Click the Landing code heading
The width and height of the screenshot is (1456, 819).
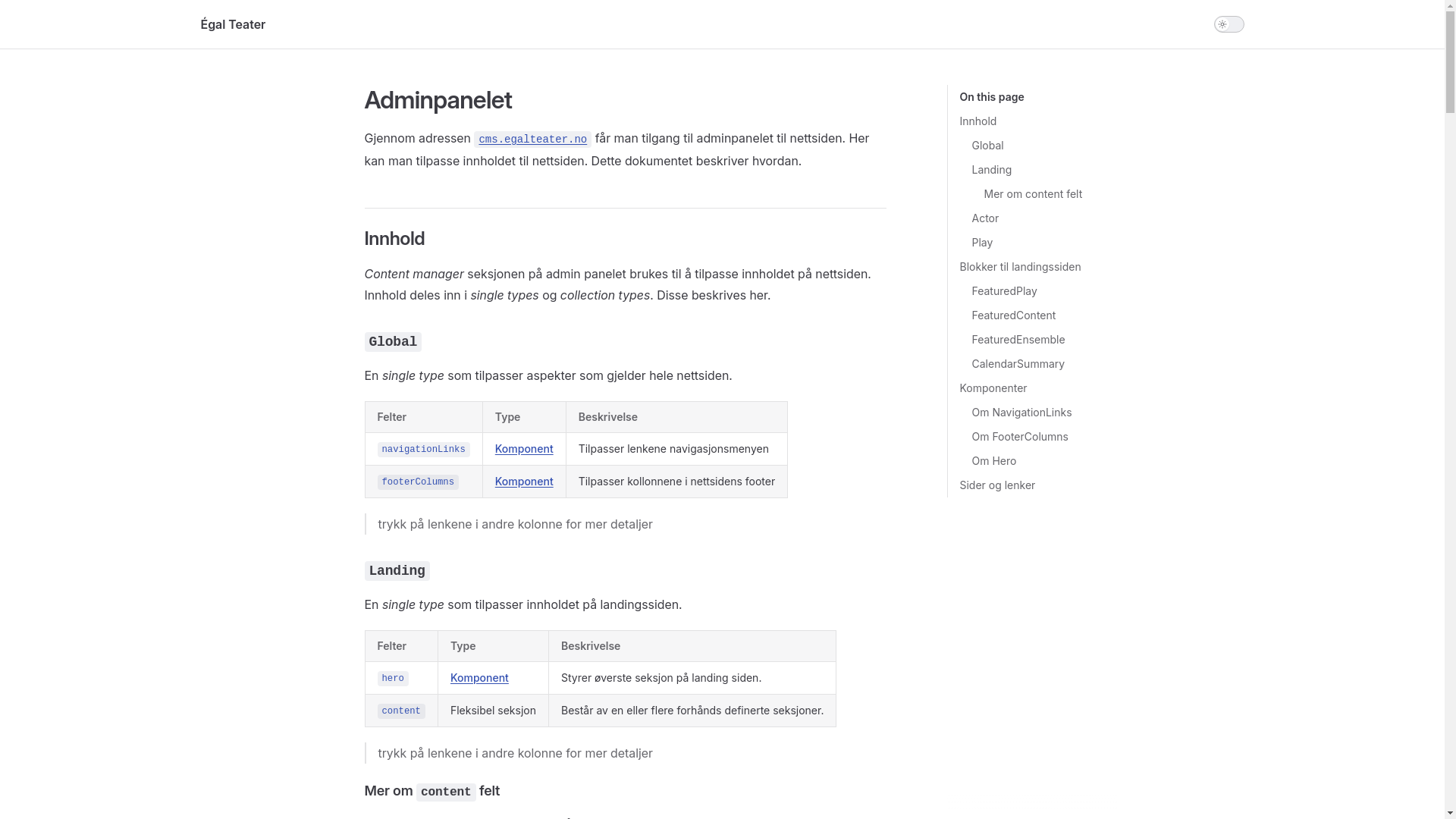pyautogui.click(x=397, y=571)
